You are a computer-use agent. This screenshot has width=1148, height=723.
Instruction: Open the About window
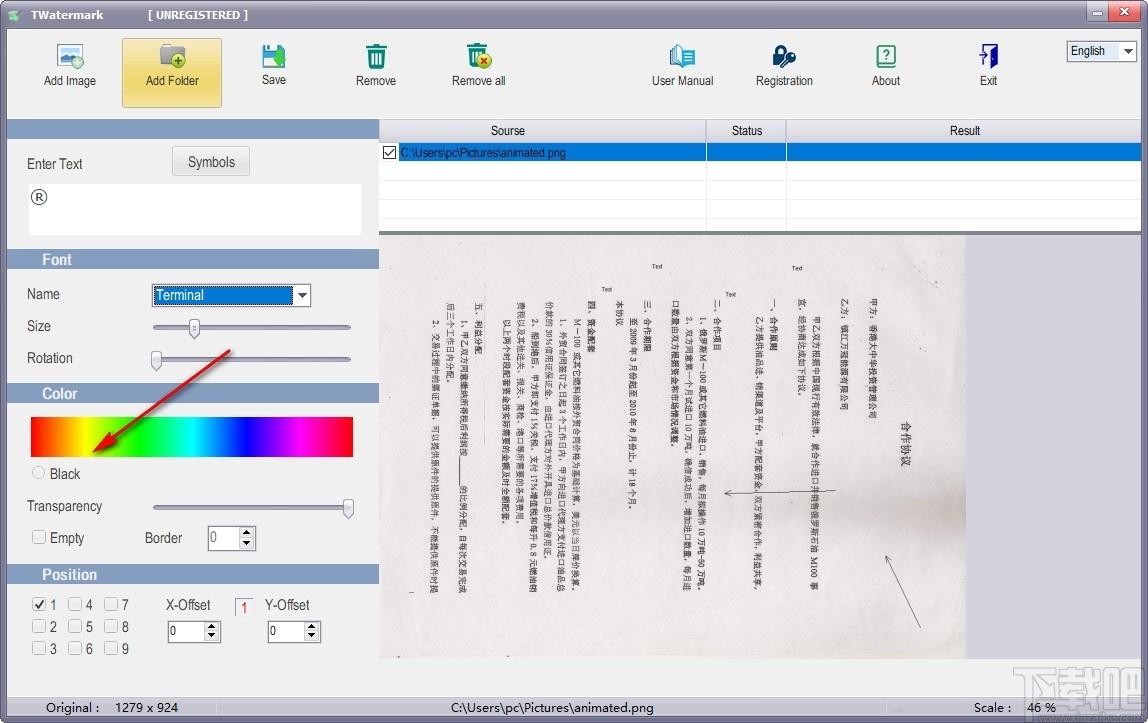(x=886, y=66)
